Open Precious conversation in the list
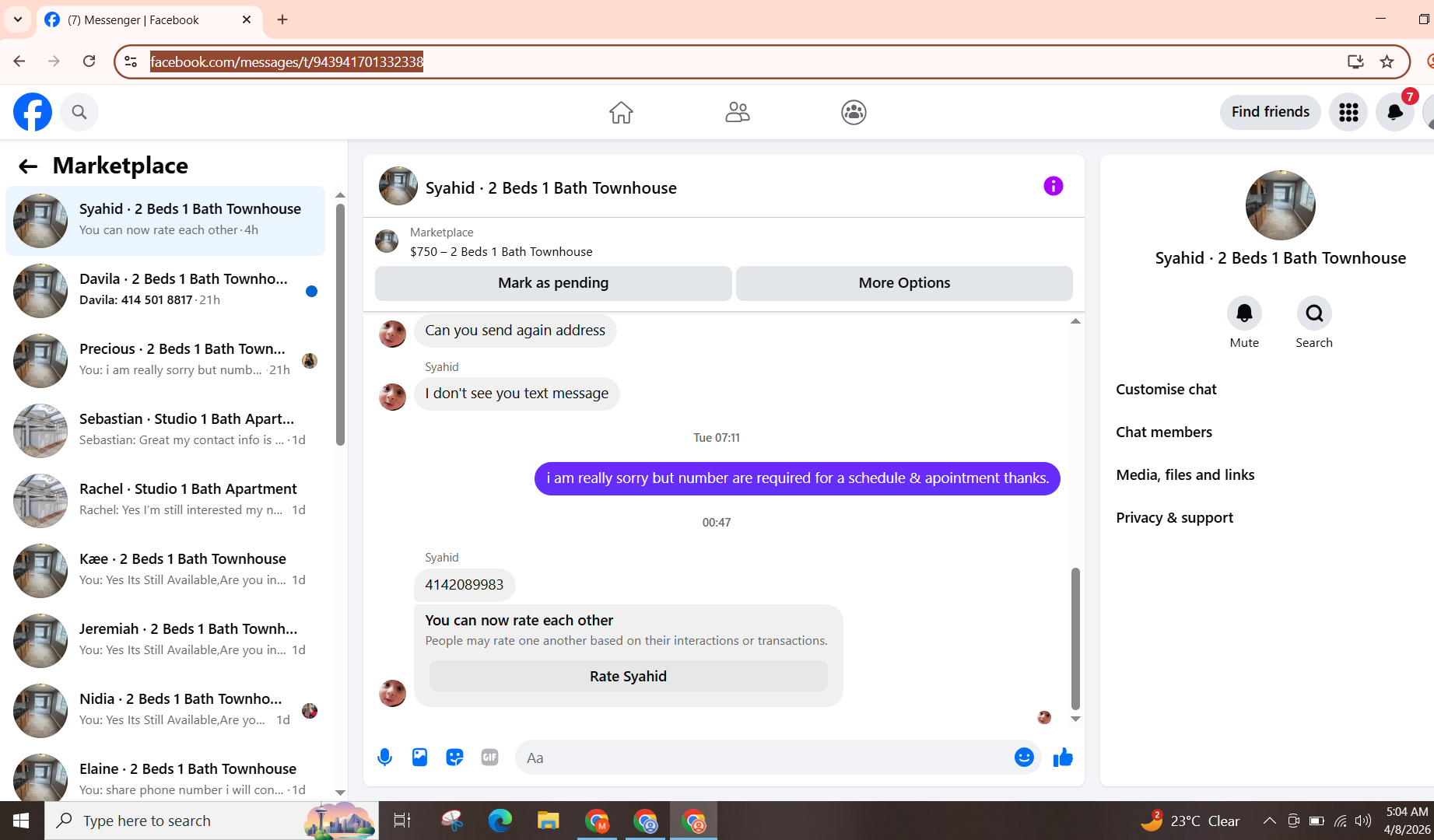The image size is (1434, 840). coord(165,360)
